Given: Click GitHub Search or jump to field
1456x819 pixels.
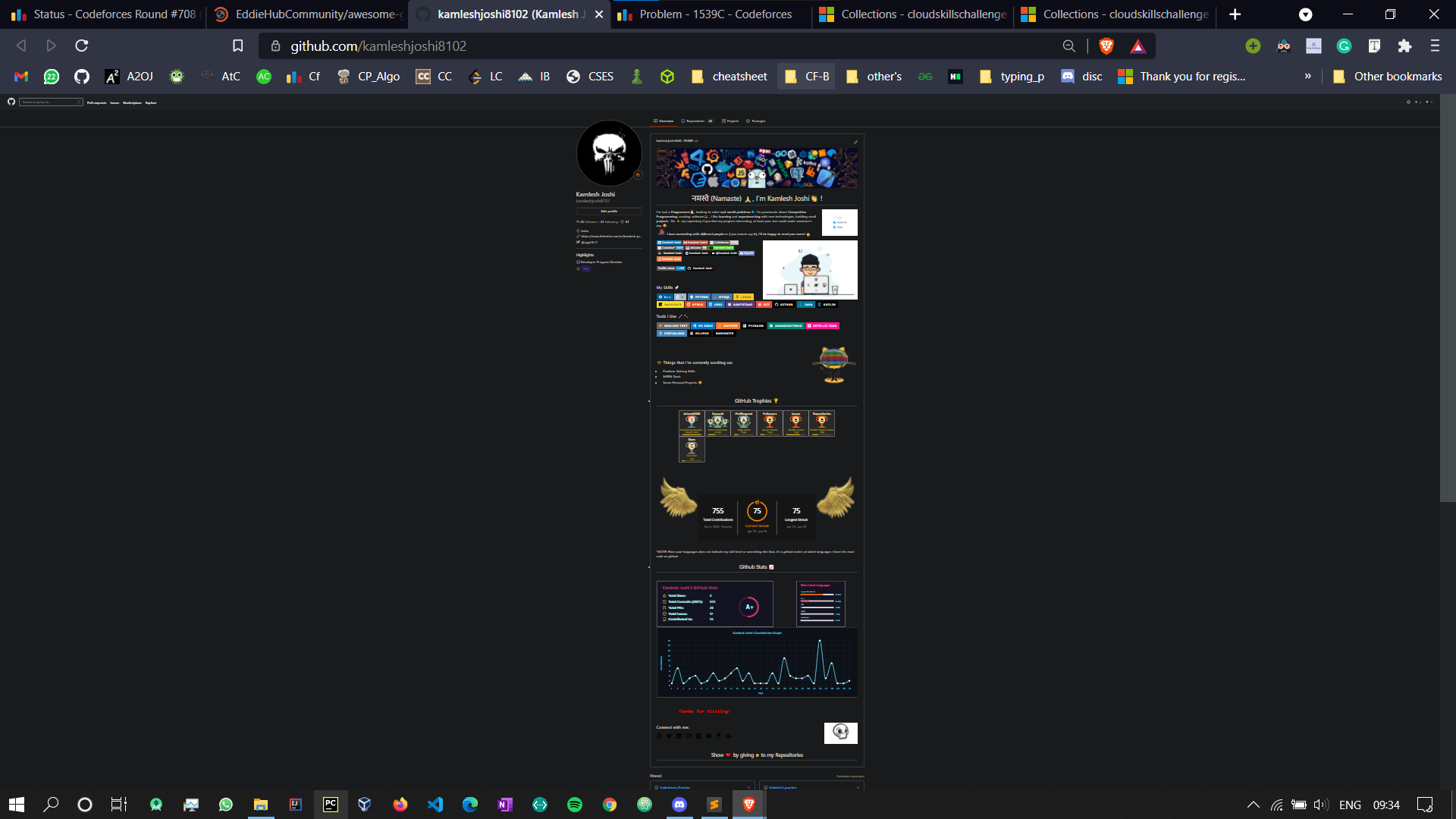Looking at the screenshot, I should coord(51,102).
